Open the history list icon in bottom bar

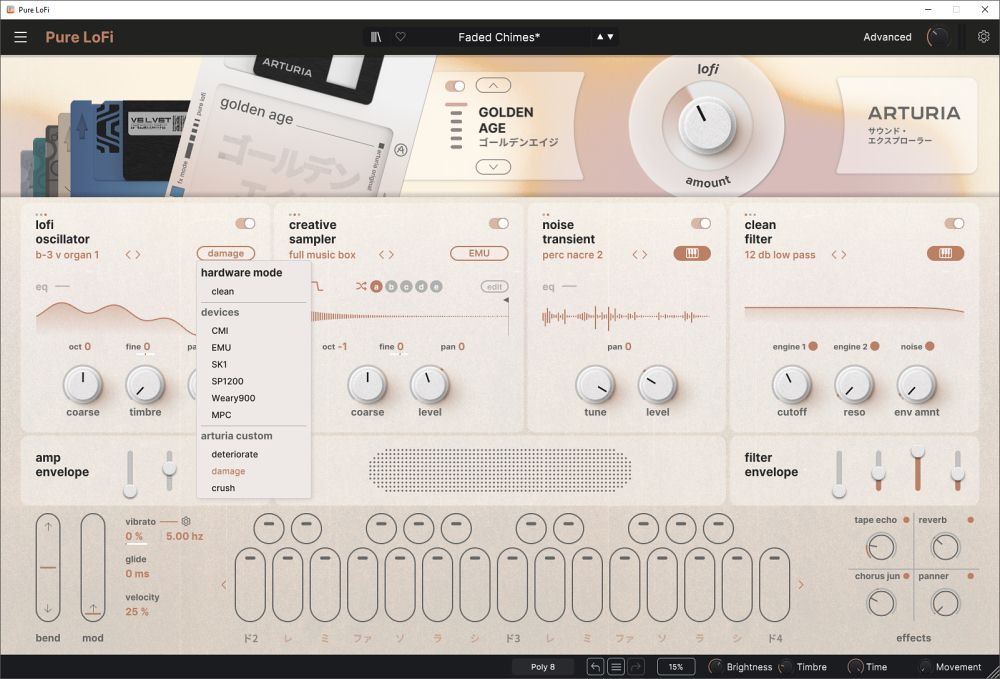[x=616, y=667]
